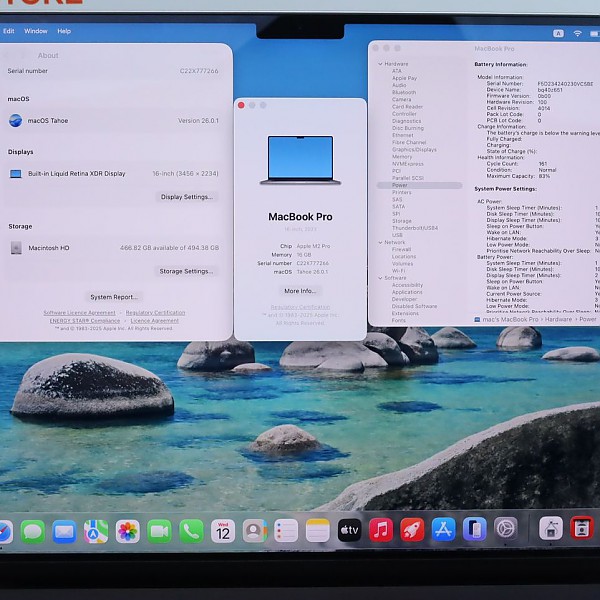Click More Info in MacBook Pro window
The height and width of the screenshot is (600, 600).
point(299,291)
